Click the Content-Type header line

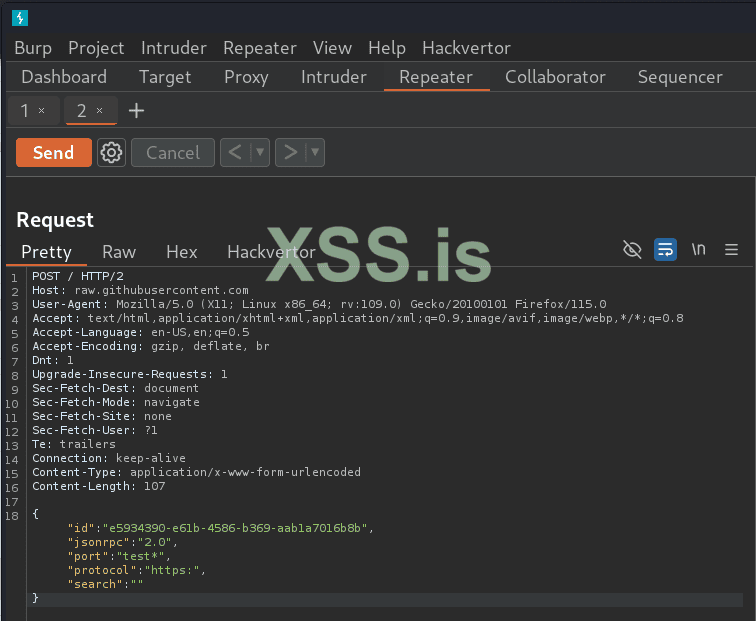(196, 472)
